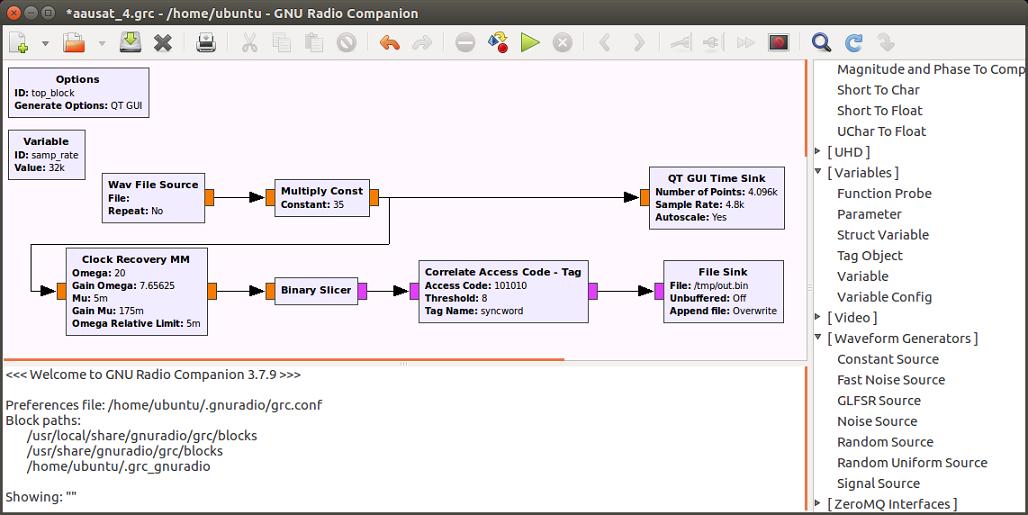Execute the flow graph with green play button
1028x515 pixels.
click(530, 43)
